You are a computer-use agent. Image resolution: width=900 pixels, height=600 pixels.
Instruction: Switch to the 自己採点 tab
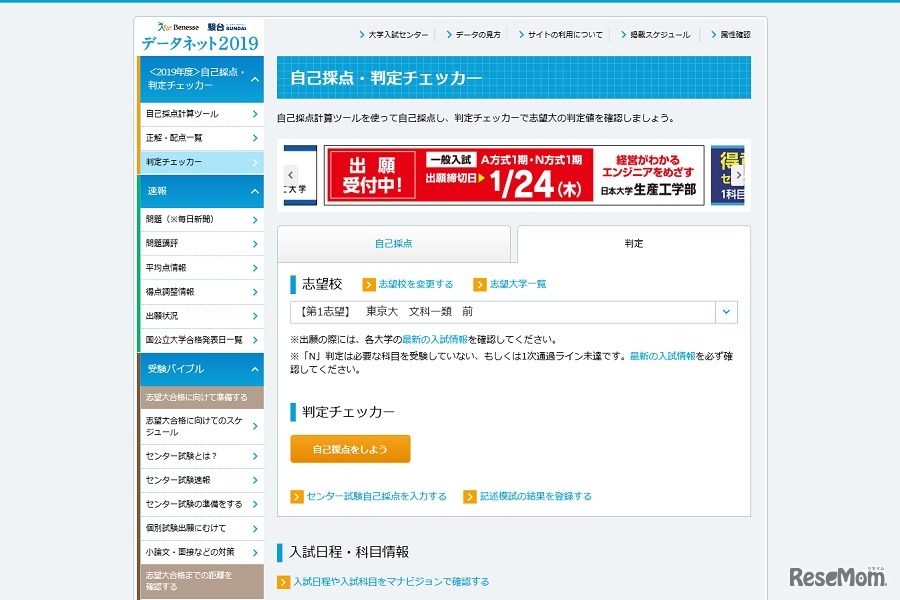click(x=393, y=241)
